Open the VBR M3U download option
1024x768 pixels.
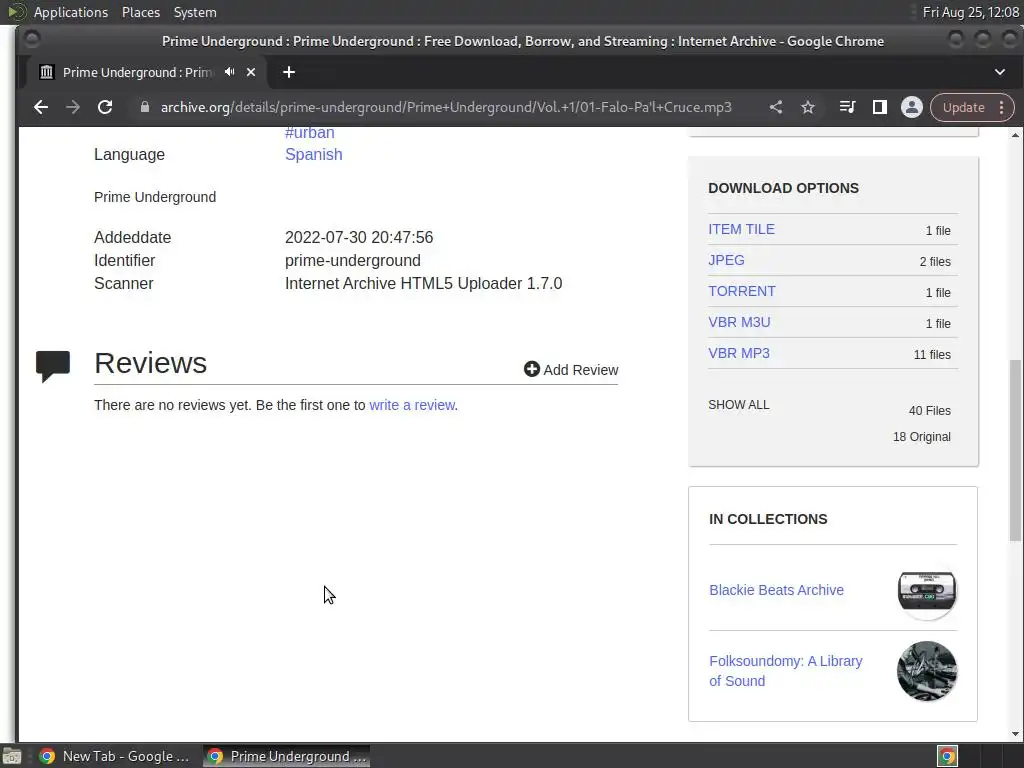pyautogui.click(x=739, y=322)
